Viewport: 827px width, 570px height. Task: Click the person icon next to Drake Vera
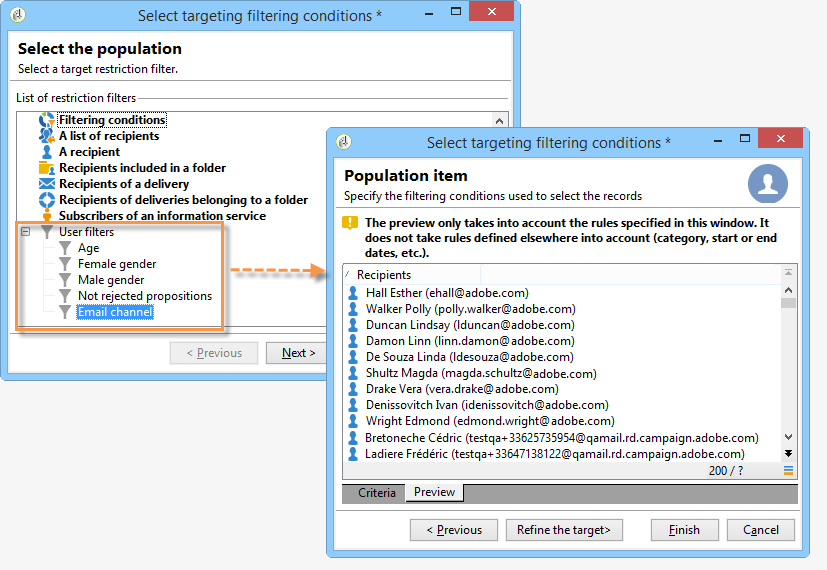pos(353,389)
